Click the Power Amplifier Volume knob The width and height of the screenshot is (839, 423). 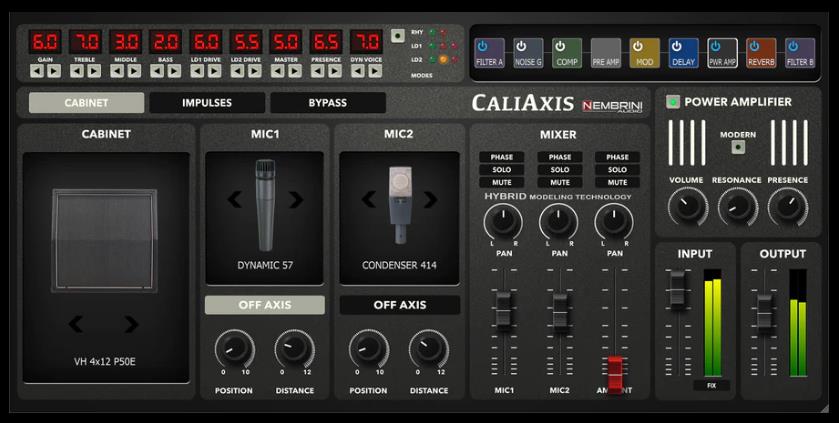(x=688, y=206)
